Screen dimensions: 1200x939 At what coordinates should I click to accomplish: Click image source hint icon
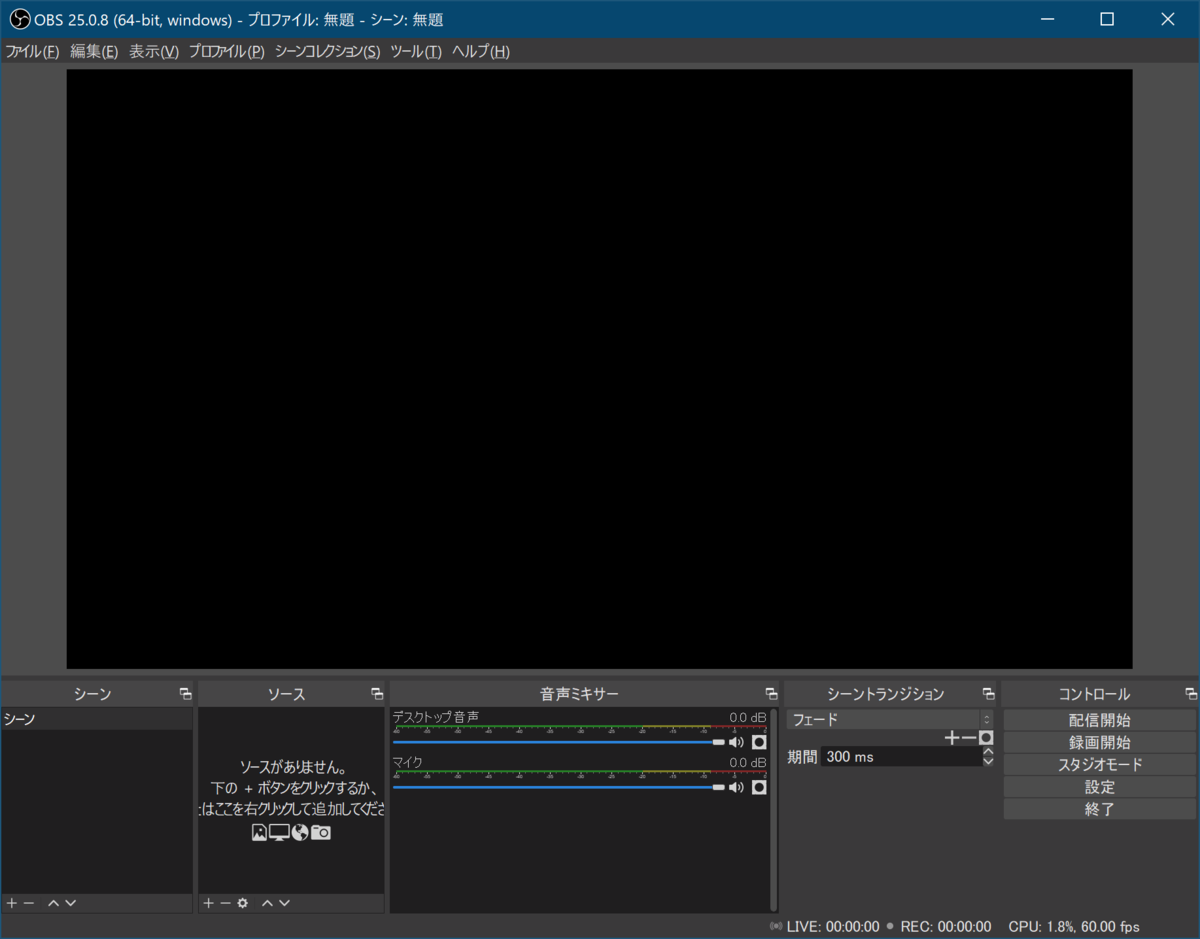[259, 832]
